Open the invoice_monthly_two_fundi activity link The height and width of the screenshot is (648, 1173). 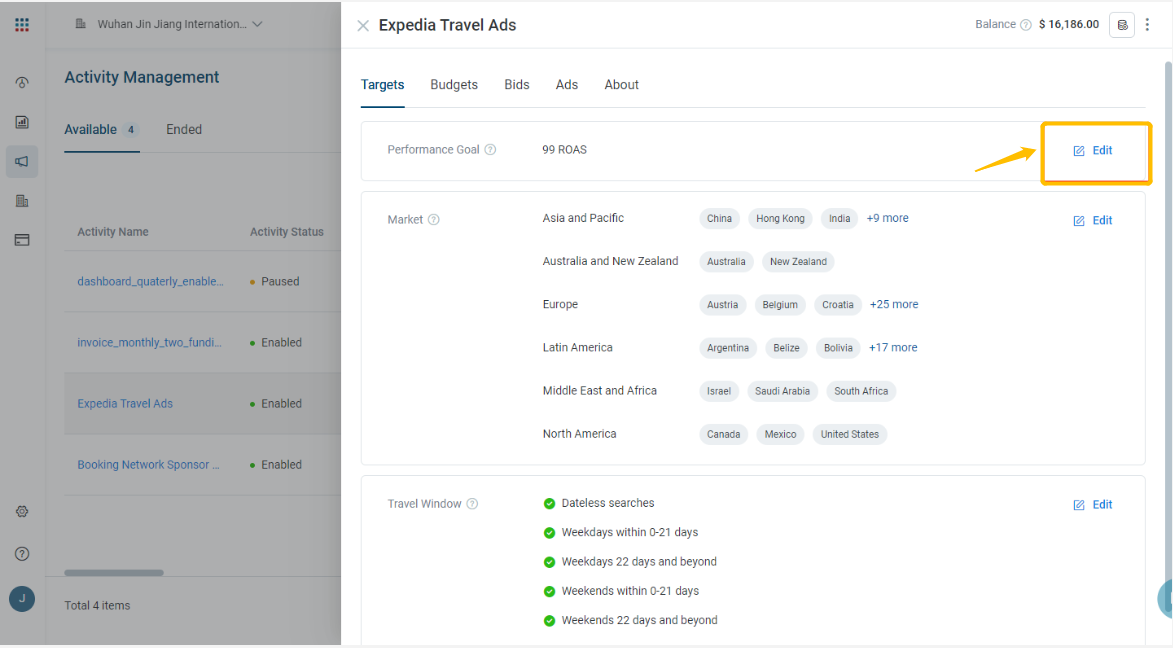pyautogui.click(x=150, y=342)
